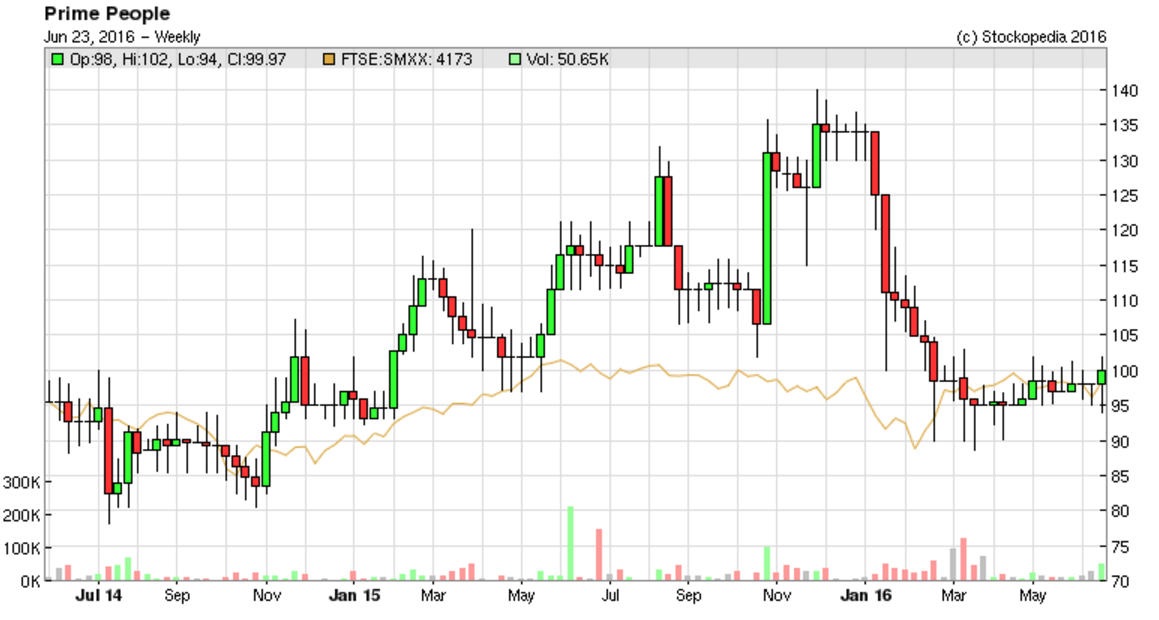Click the big green candle rising to 131
The image size is (1159, 620).
[x=767, y=238]
